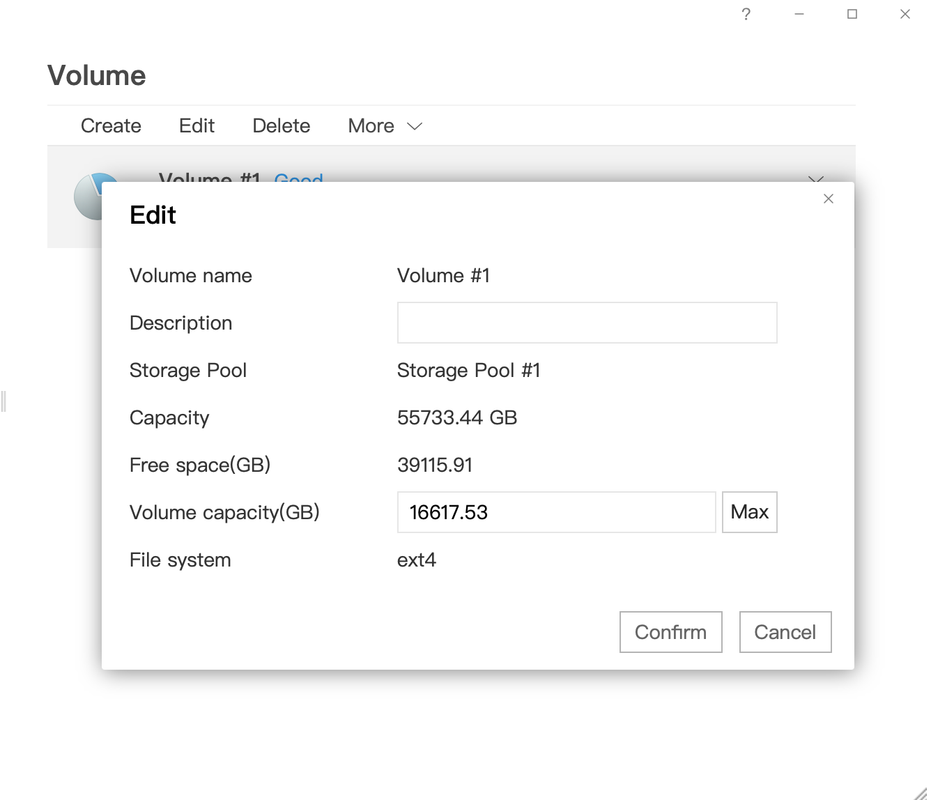
Task: Click the Volume capacity(GB) field
Action: point(556,512)
